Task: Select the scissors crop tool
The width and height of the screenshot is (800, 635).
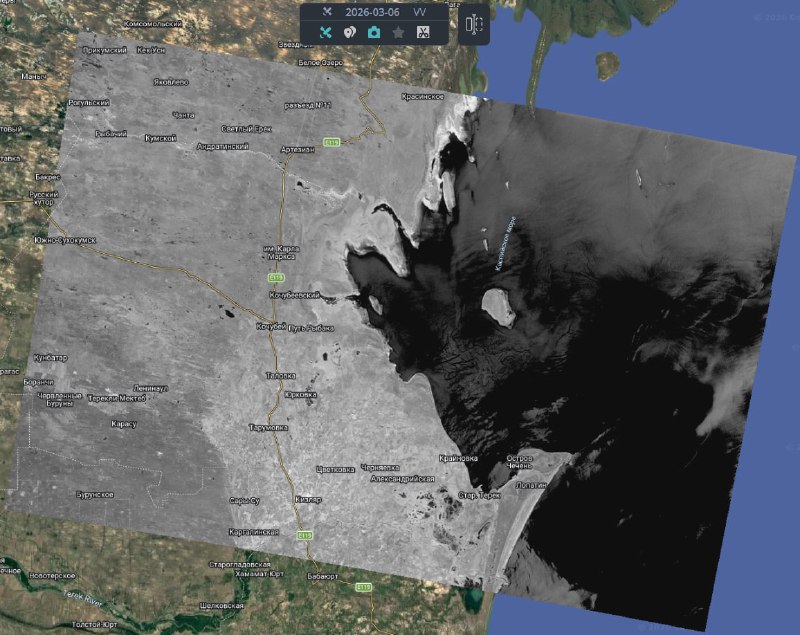Action: pyautogui.click(x=423, y=32)
